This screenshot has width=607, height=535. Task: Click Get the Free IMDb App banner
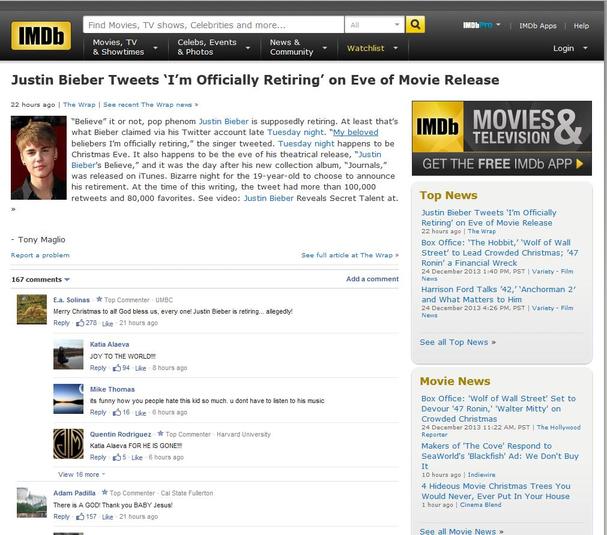(502, 138)
